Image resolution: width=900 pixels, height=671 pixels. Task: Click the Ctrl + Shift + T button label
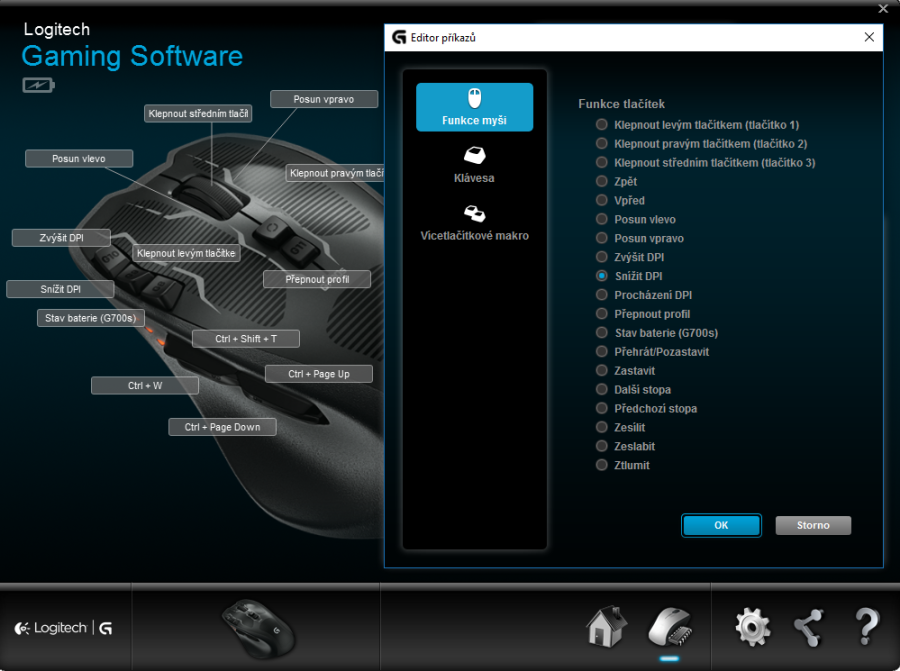[x=246, y=339]
